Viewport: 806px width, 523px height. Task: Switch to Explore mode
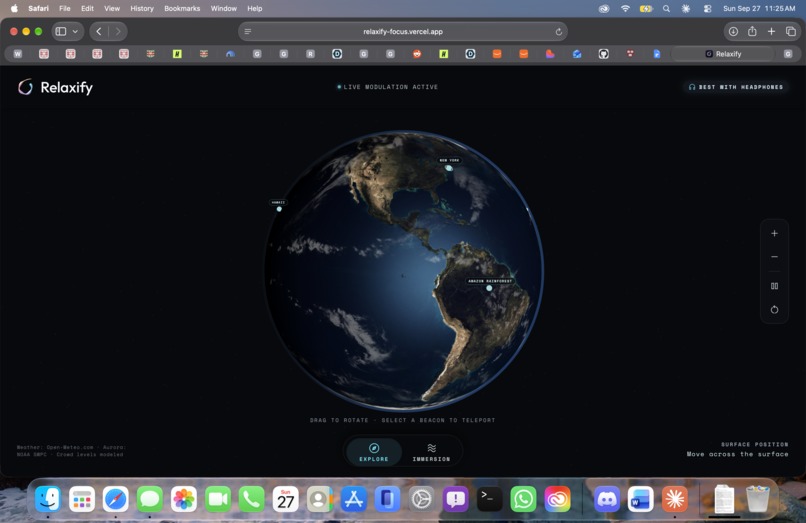(x=374, y=452)
